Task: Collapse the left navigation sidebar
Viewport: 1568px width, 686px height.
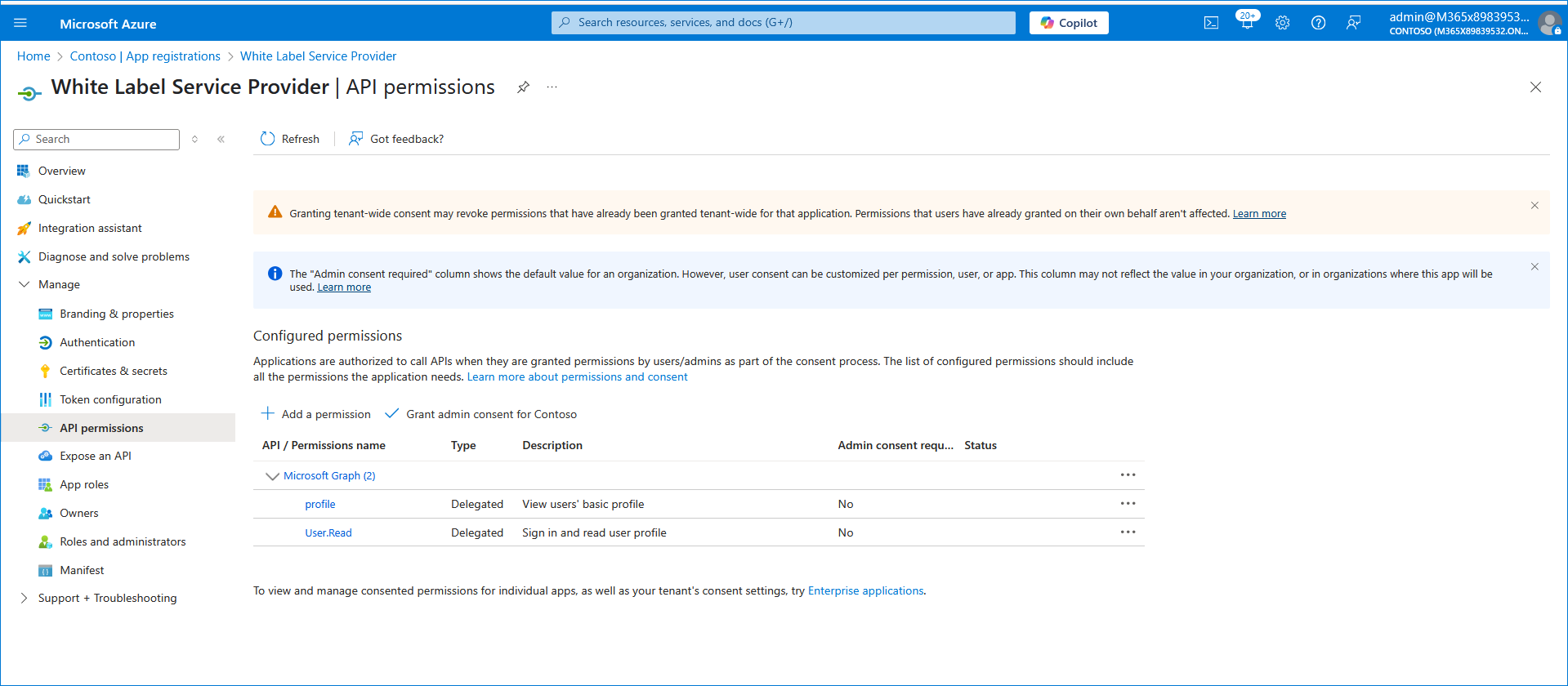Action: click(x=221, y=140)
